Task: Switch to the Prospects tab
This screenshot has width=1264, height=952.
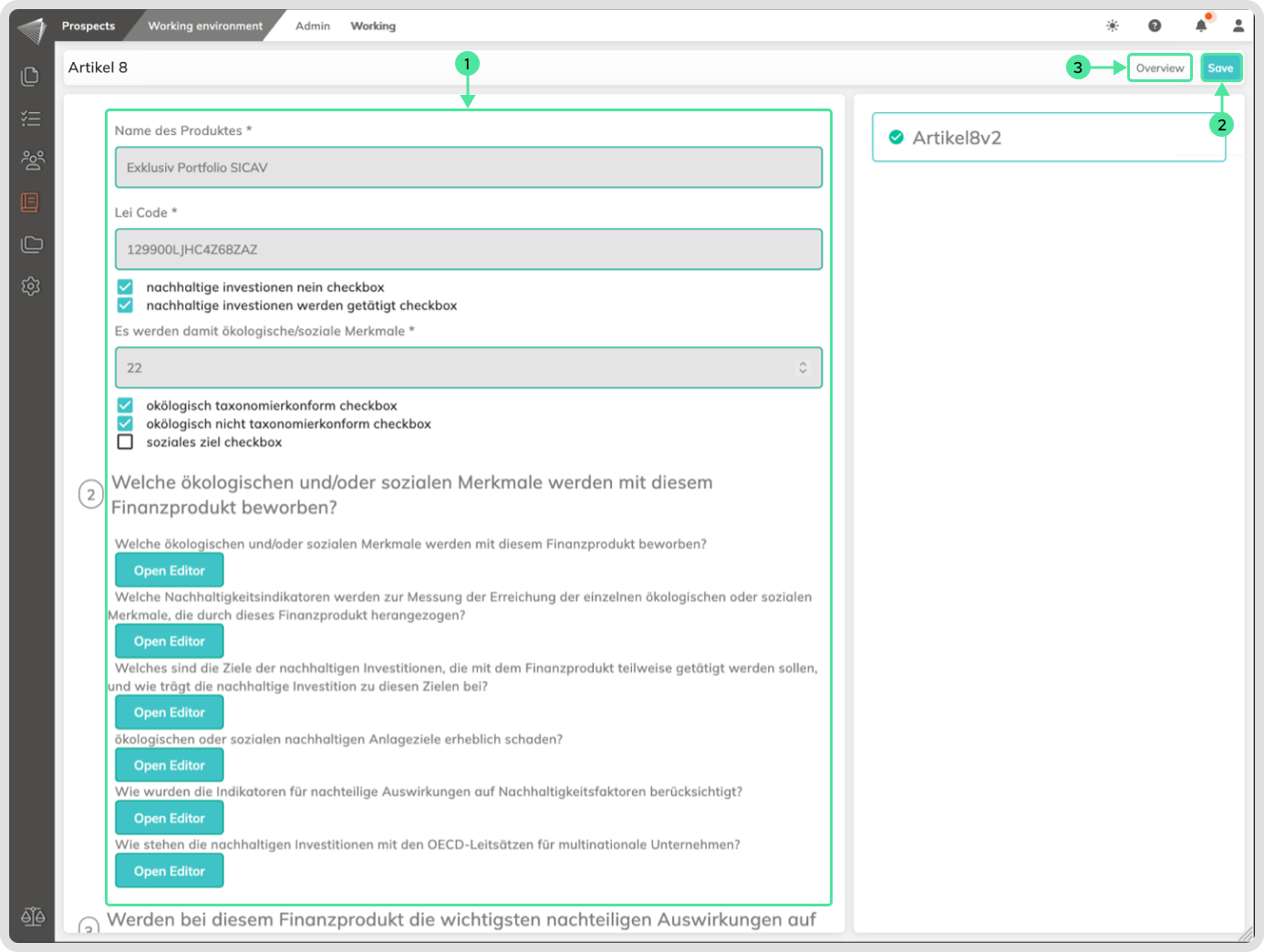Action: [88, 26]
